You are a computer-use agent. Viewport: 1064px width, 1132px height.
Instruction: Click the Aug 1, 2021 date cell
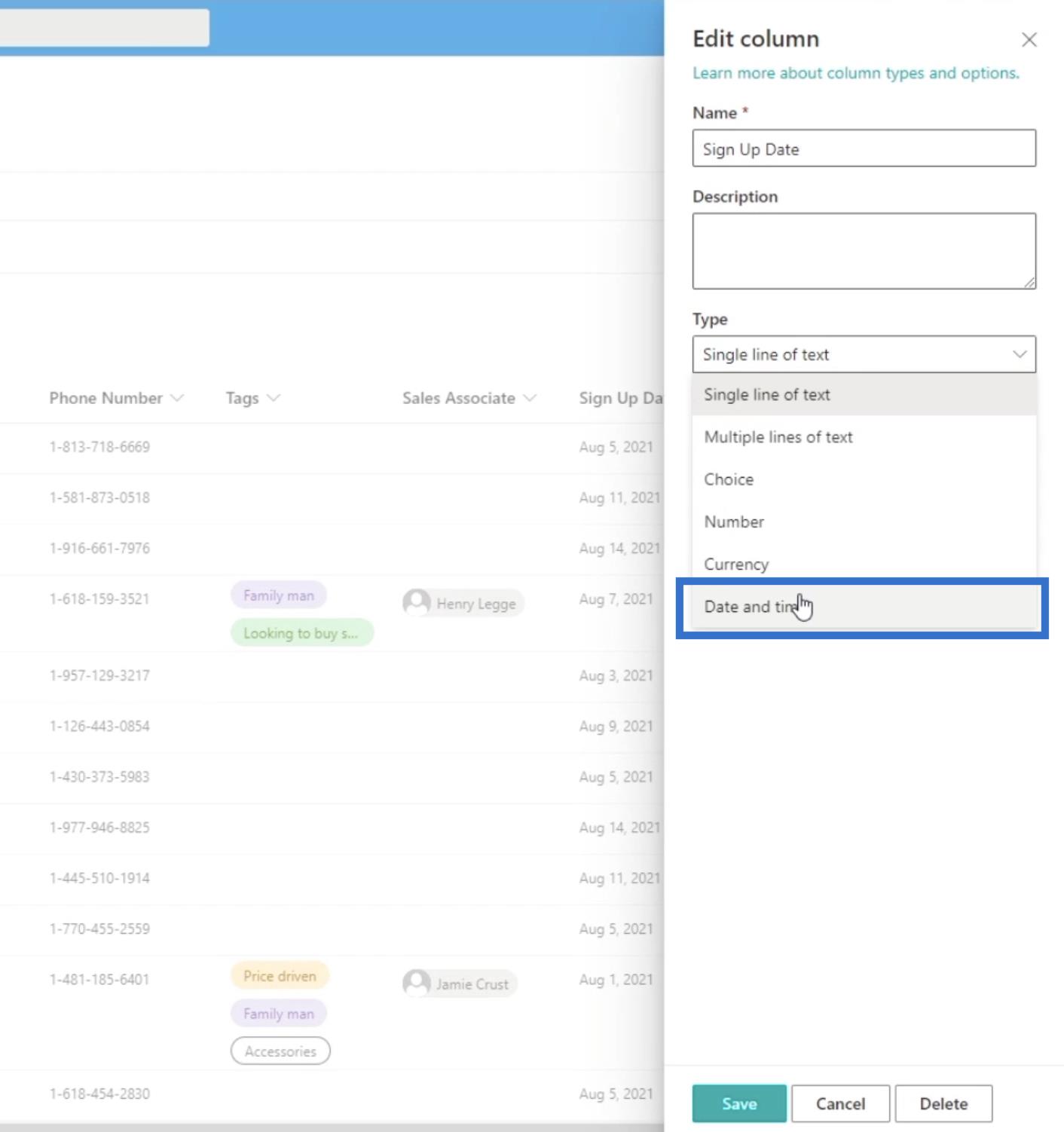(616, 979)
